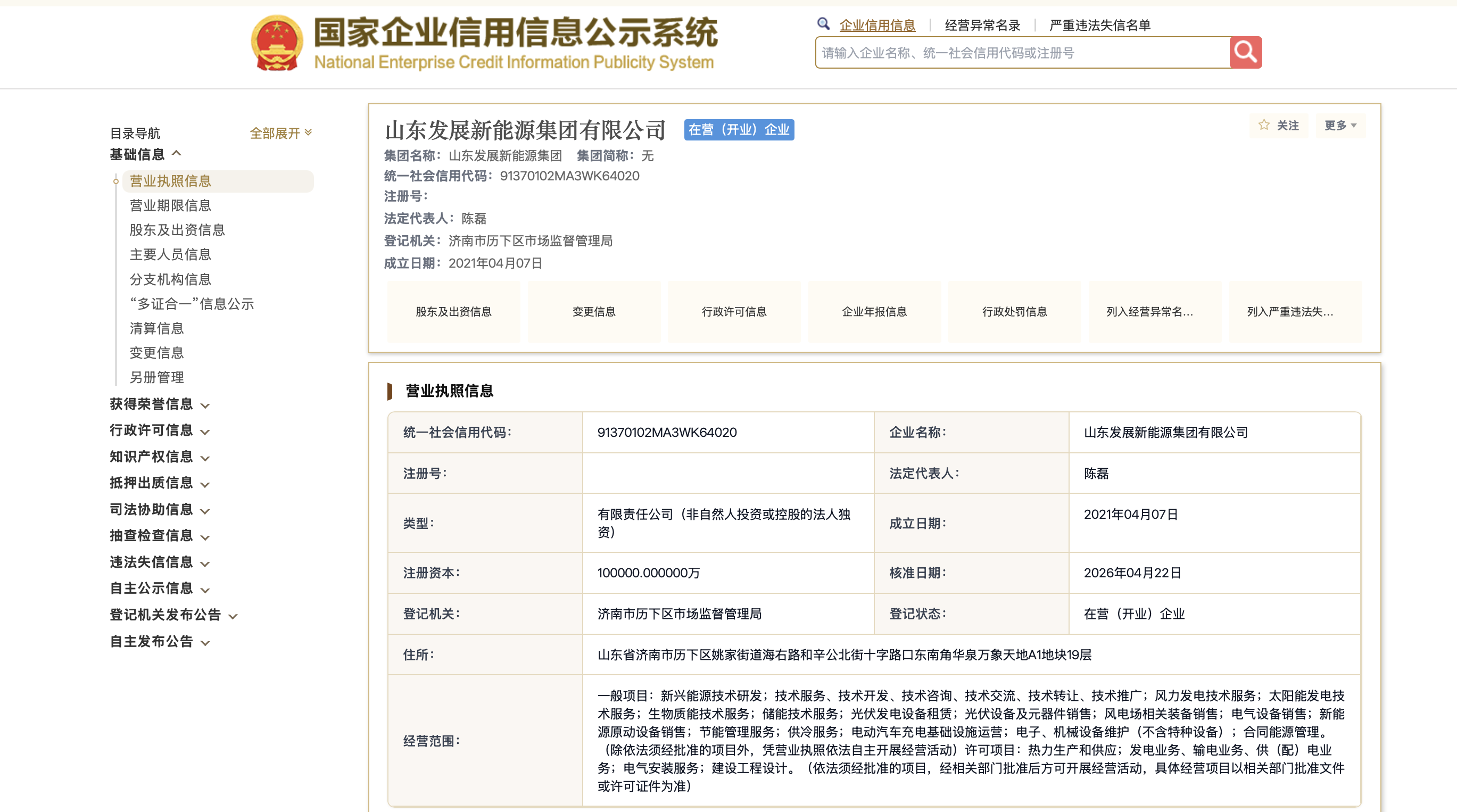Expand the 获得荣誉信息 section
The image size is (1457, 812).
[x=160, y=404]
